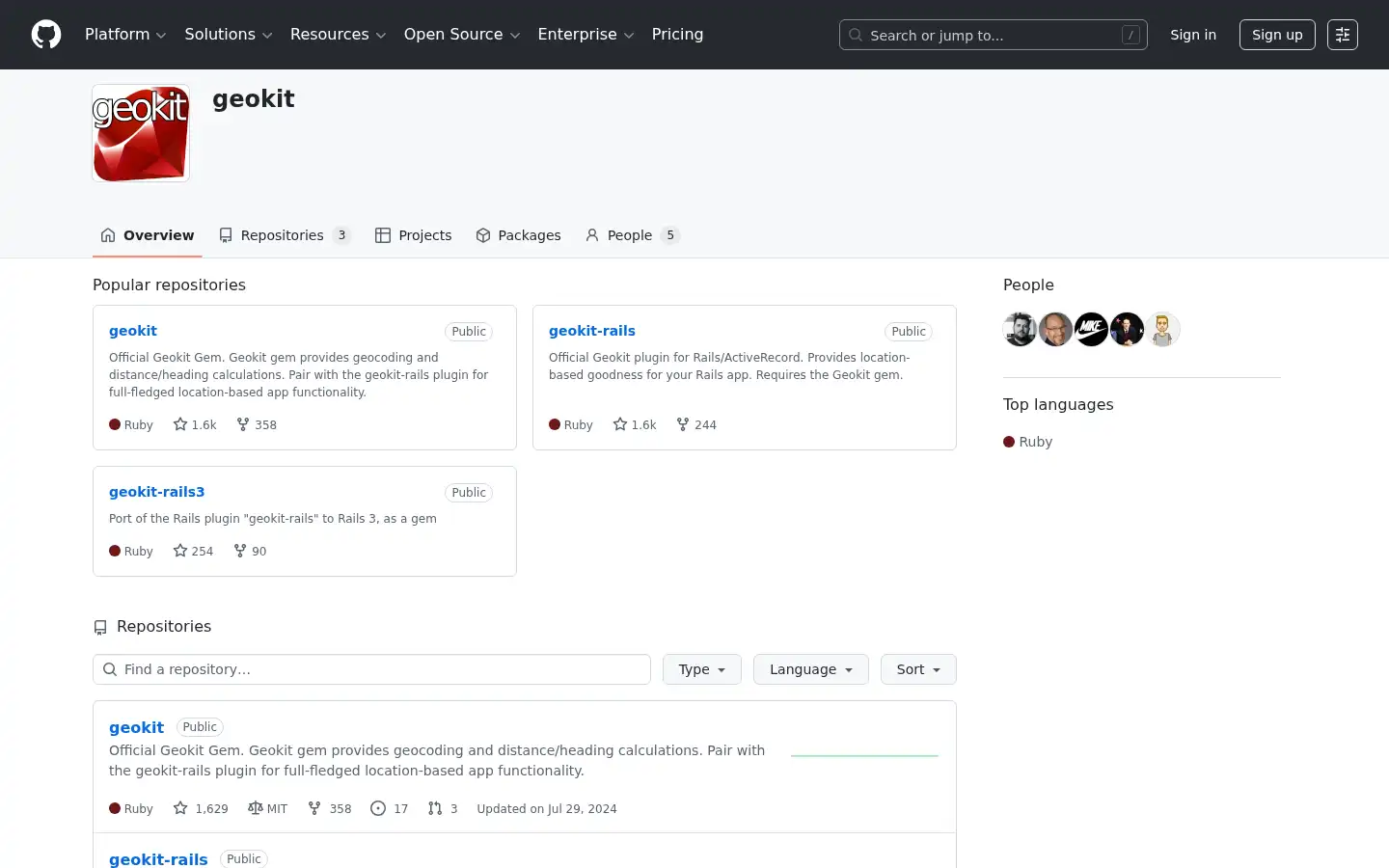The image size is (1389, 868).
Task: Open the geokit-rails3 repository link
Action: point(156,492)
